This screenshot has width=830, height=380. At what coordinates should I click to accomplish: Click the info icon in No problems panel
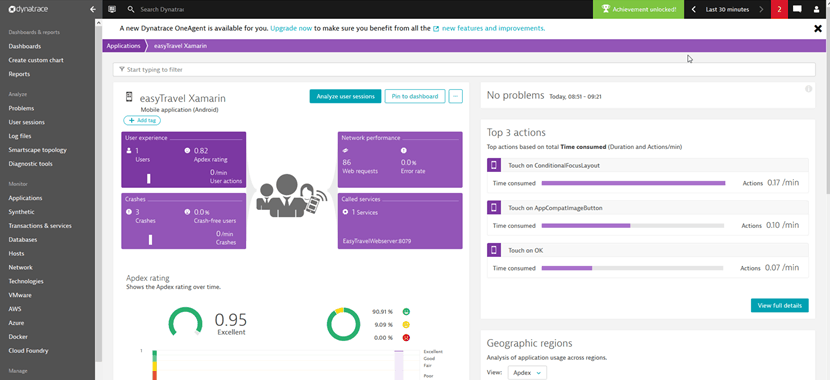[808, 89]
